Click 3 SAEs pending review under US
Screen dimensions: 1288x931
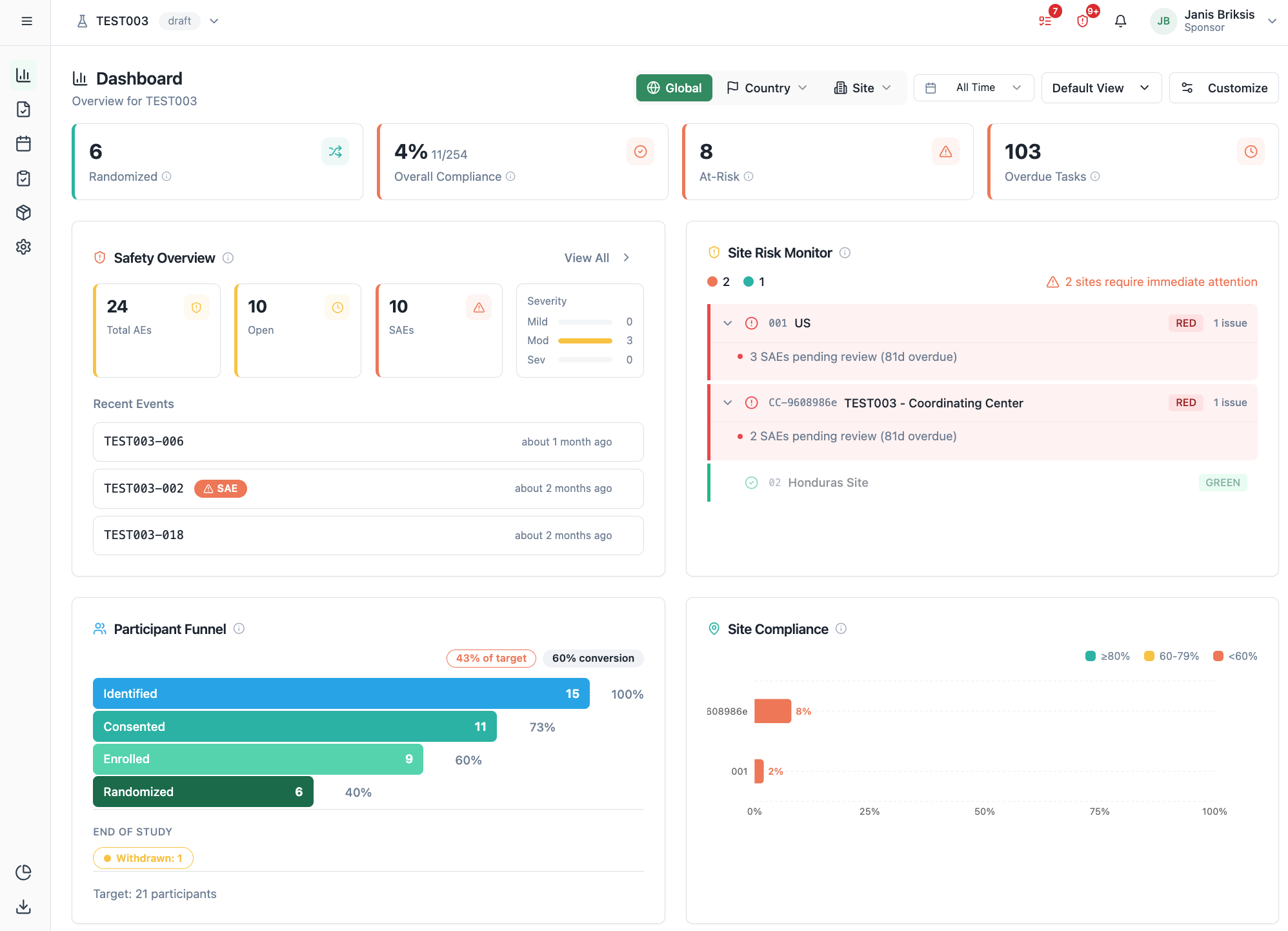853,356
